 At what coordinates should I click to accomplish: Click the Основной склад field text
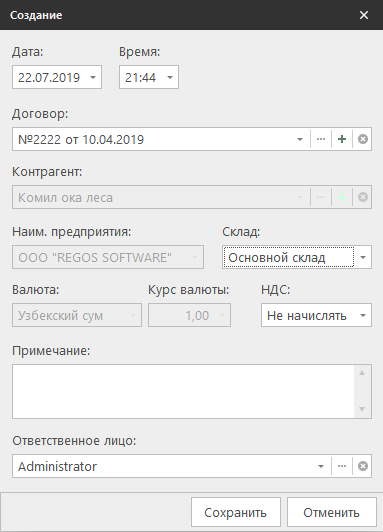[x=277, y=258]
